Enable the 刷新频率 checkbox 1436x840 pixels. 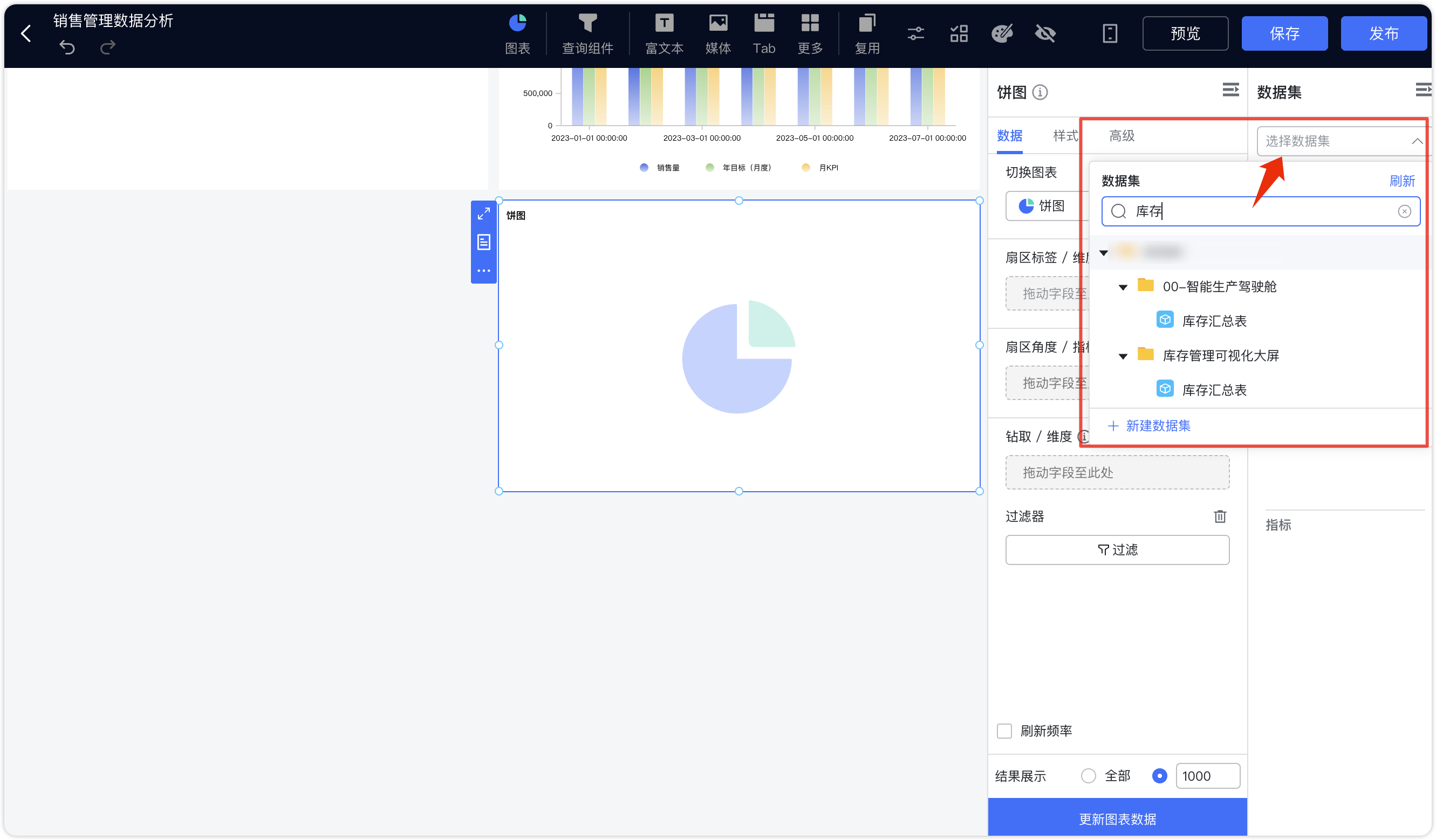pos(1004,731)
